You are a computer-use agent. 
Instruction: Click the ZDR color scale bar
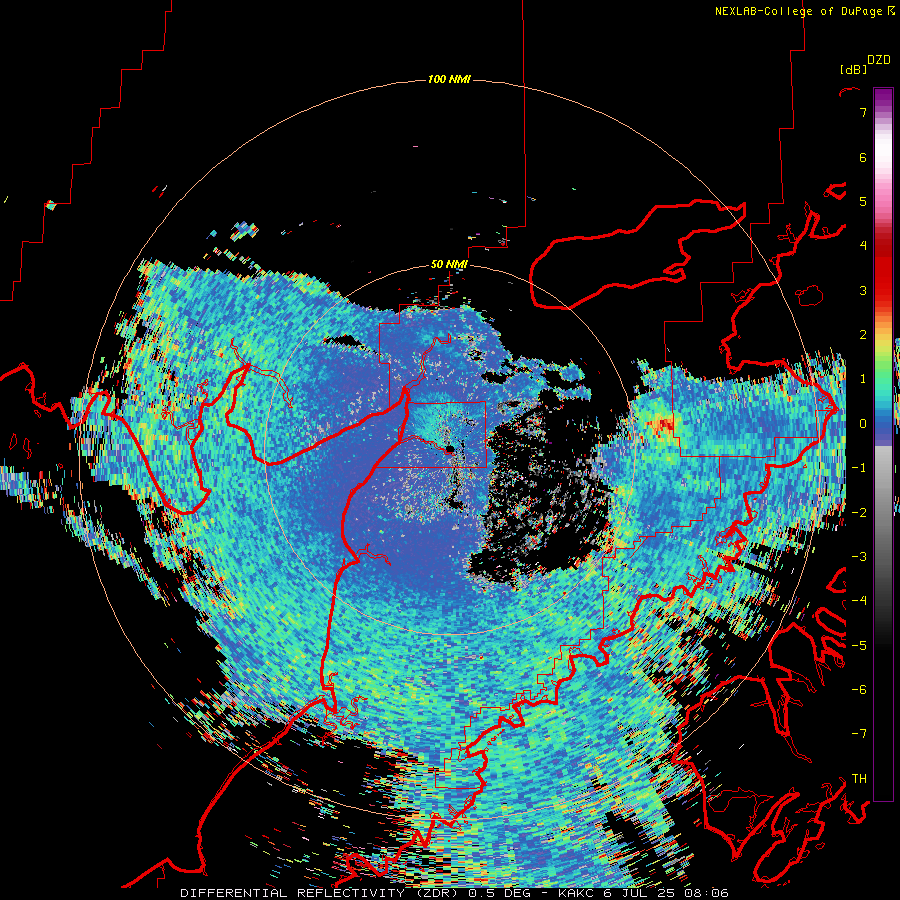[x=883, y=444]
